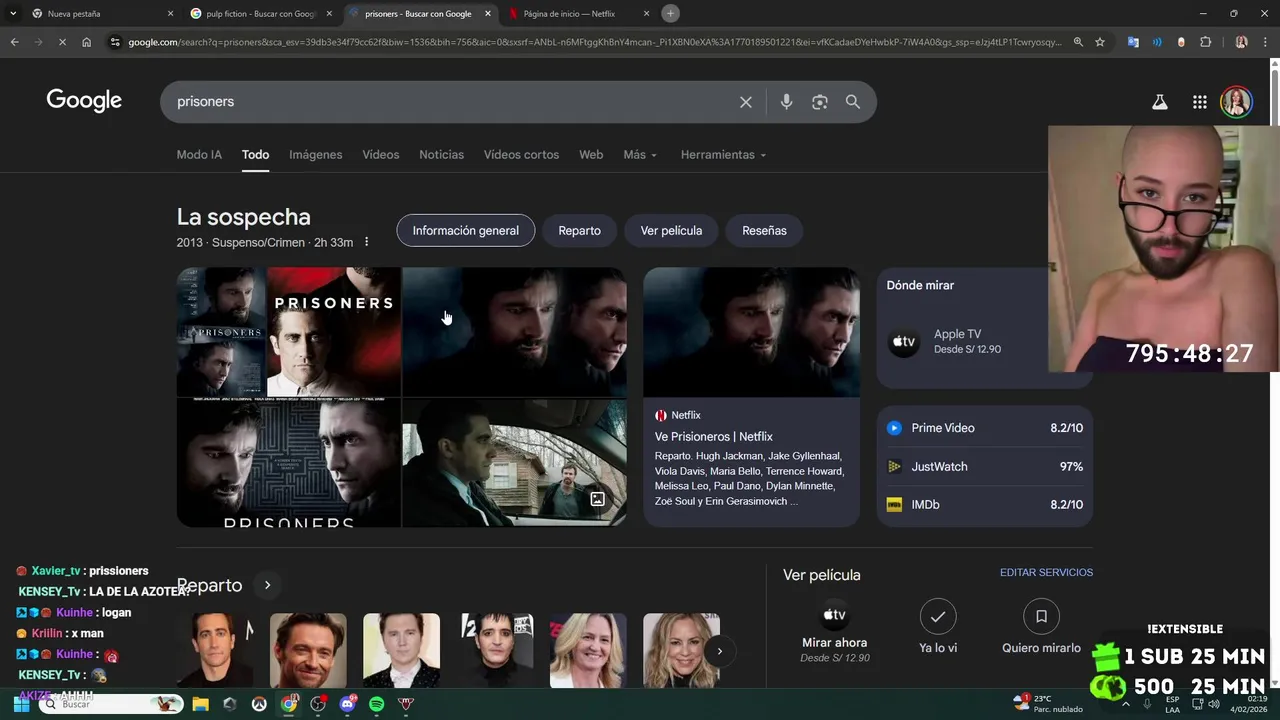Click the browser address bar URL
The height and width of the screenshot is (720, 1280).
click(594, 42)
